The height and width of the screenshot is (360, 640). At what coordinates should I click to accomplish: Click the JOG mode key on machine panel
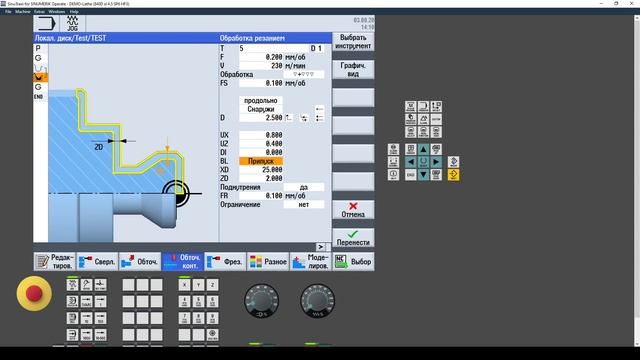73,284
